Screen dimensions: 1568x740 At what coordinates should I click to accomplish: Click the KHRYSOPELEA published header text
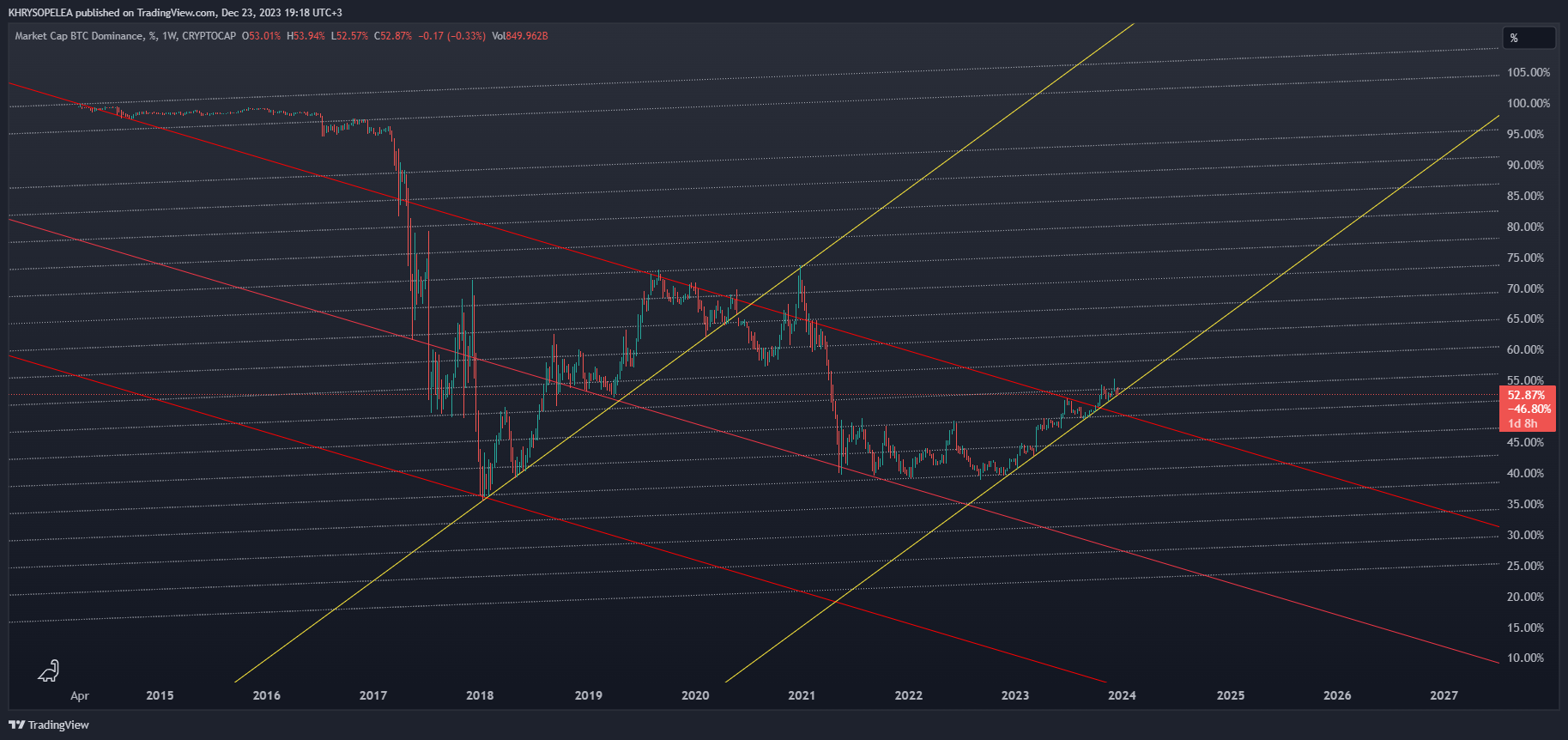[x=175, y=13]
